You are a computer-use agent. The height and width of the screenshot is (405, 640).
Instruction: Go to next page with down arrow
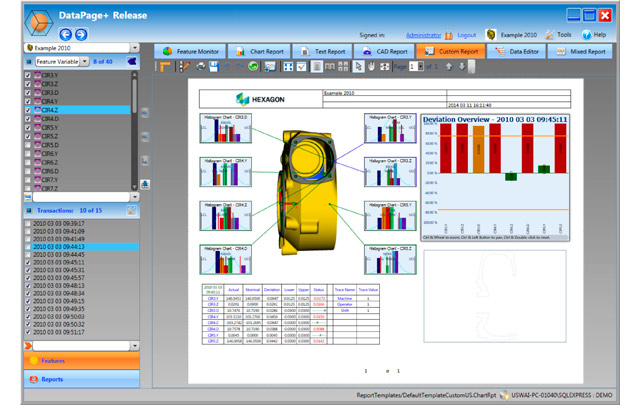(462, 67)
